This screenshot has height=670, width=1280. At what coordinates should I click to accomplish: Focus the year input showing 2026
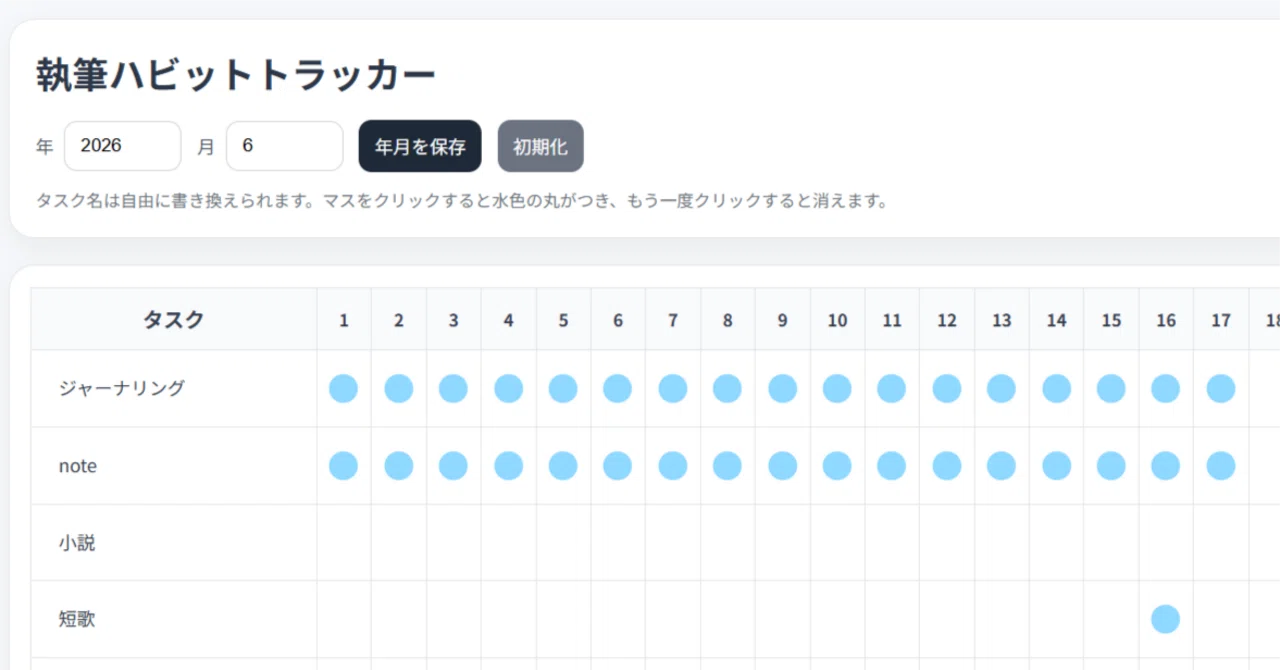pos(123,146)
